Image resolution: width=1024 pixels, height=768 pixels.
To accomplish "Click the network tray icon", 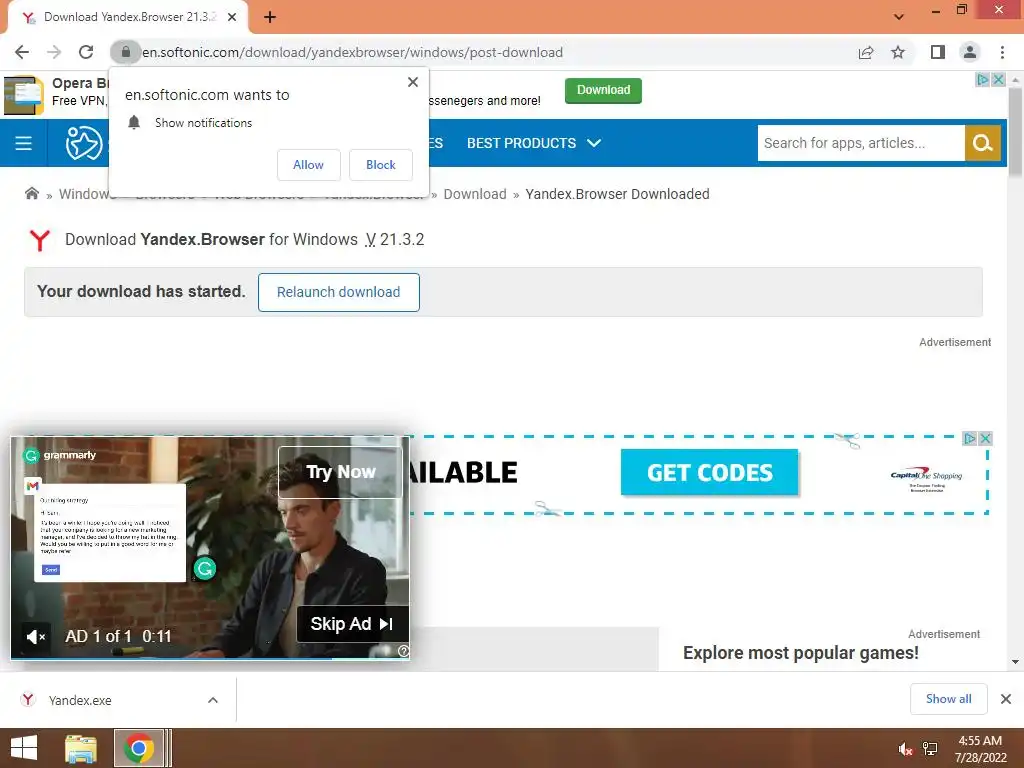I will [x=930, y=749].
